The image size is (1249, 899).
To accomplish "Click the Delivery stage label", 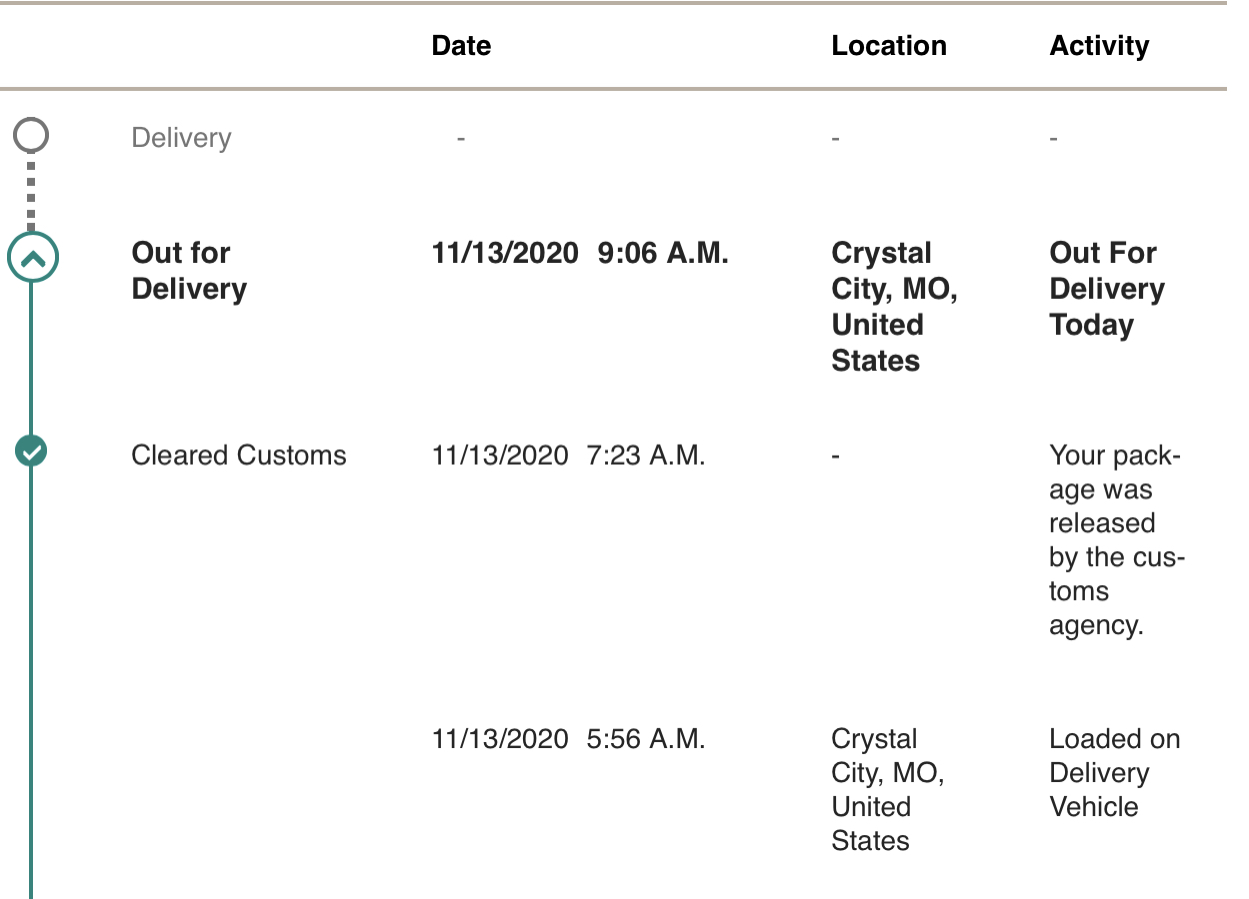I will tap(181, 138).
